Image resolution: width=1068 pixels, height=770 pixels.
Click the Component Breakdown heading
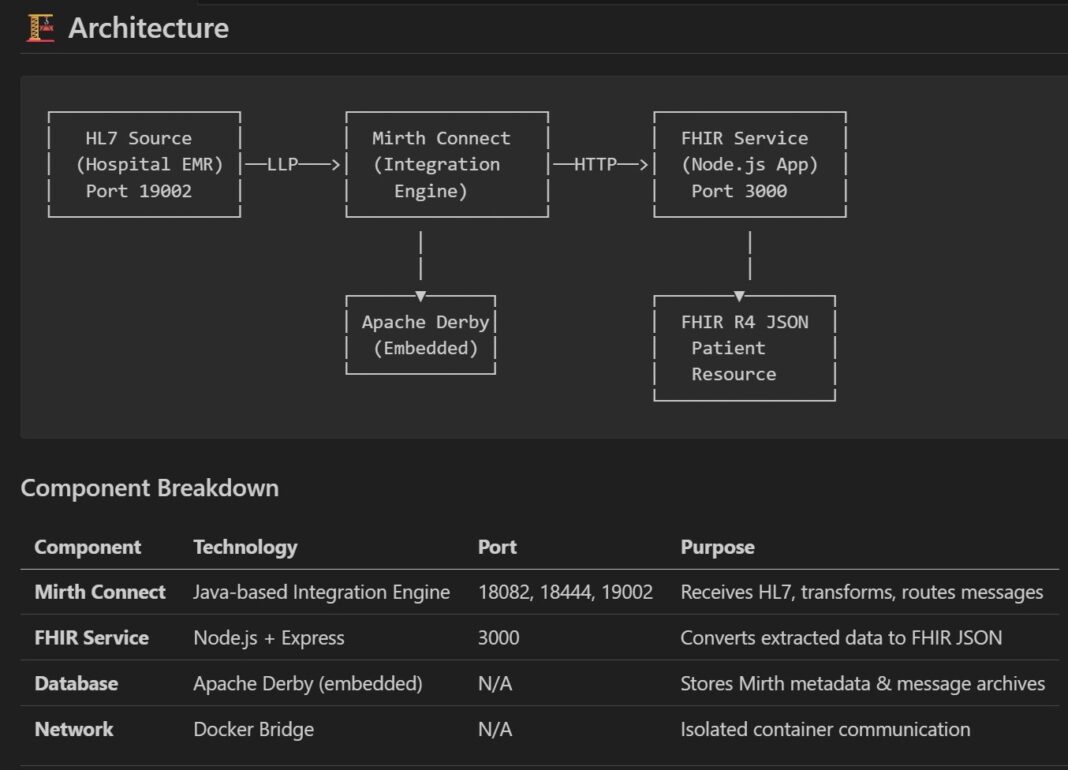tap(150, 488)
